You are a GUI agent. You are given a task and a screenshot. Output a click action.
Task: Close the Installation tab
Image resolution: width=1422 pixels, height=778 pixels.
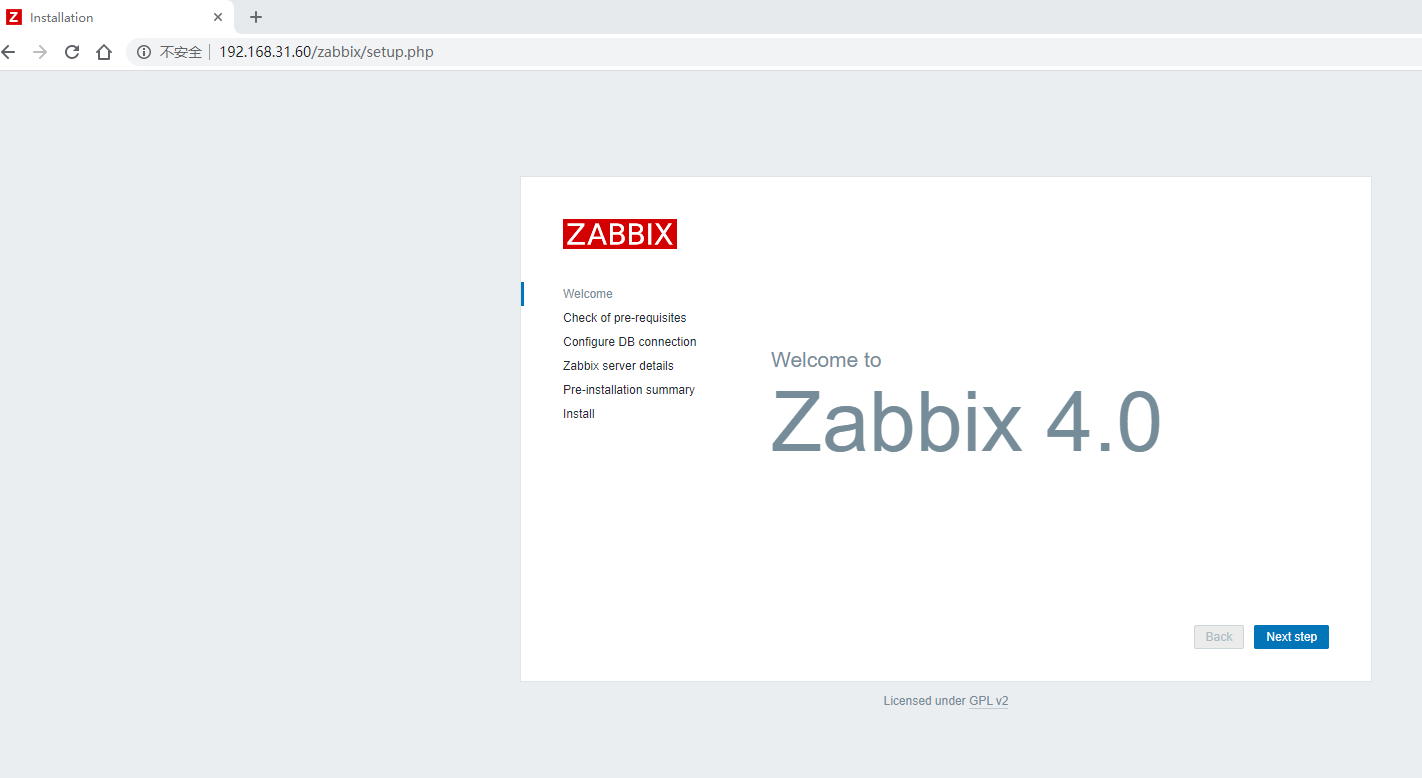[218, 17]
